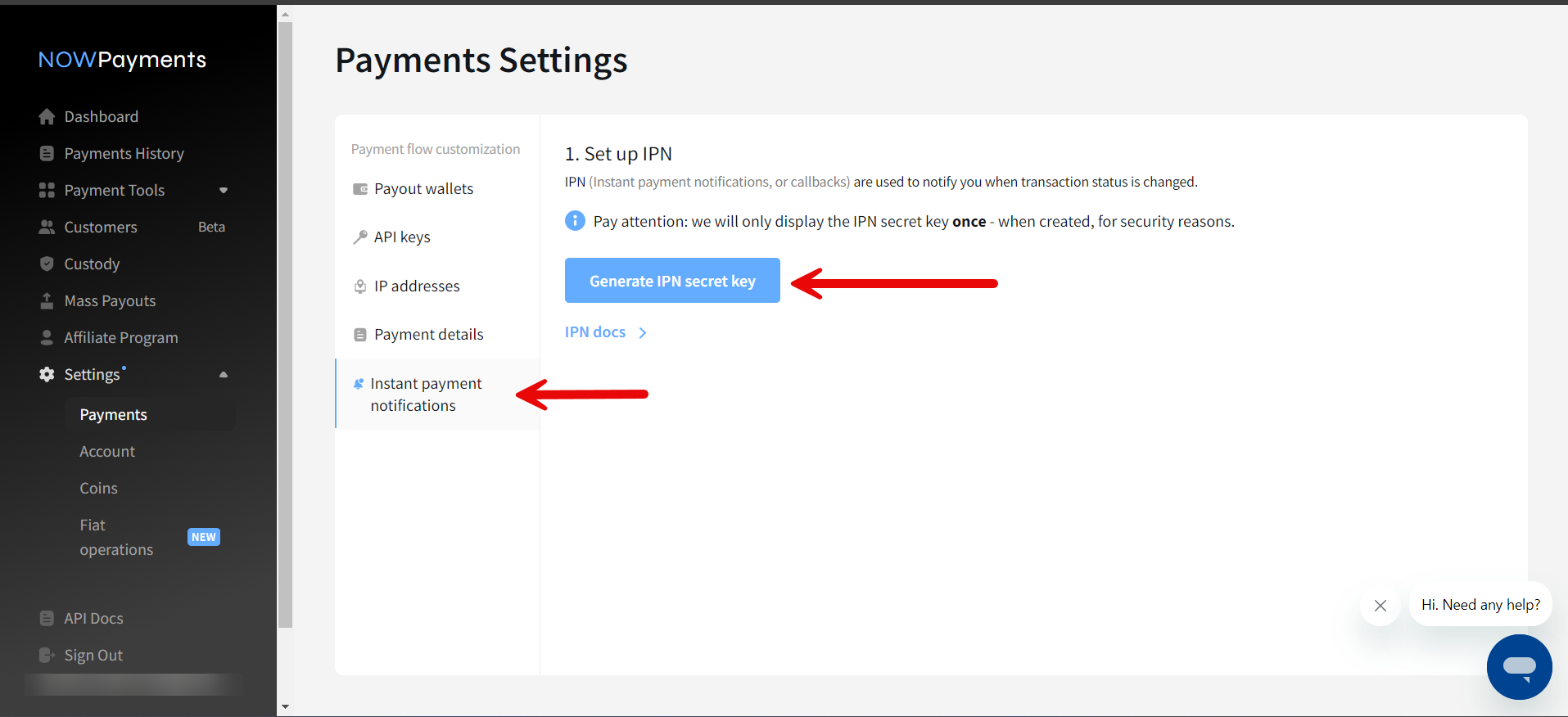Go to Fiat operations settings
1568x717 pixels.
coord(116,538)
